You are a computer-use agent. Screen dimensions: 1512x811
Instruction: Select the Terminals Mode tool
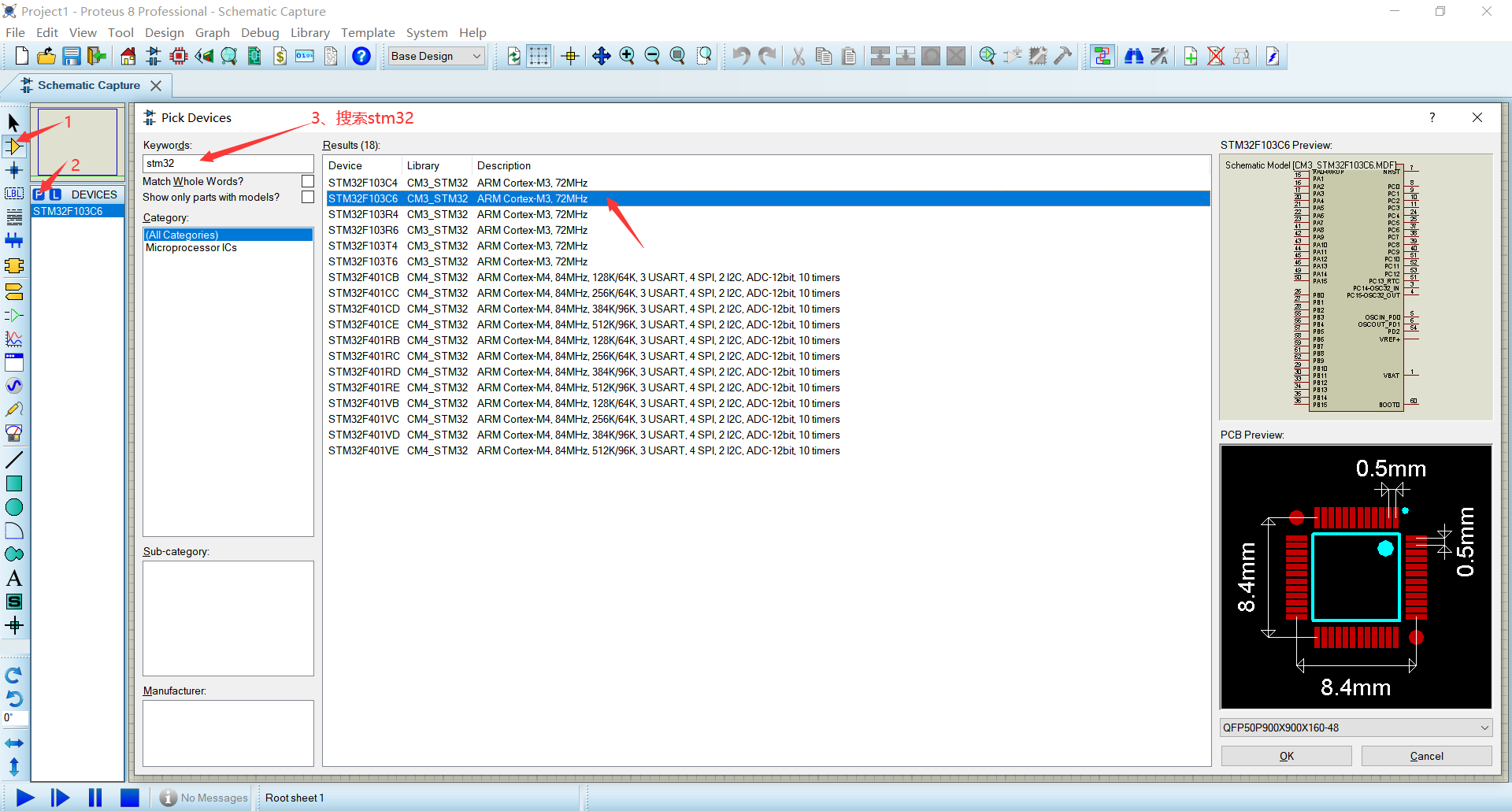pos(14,292)
